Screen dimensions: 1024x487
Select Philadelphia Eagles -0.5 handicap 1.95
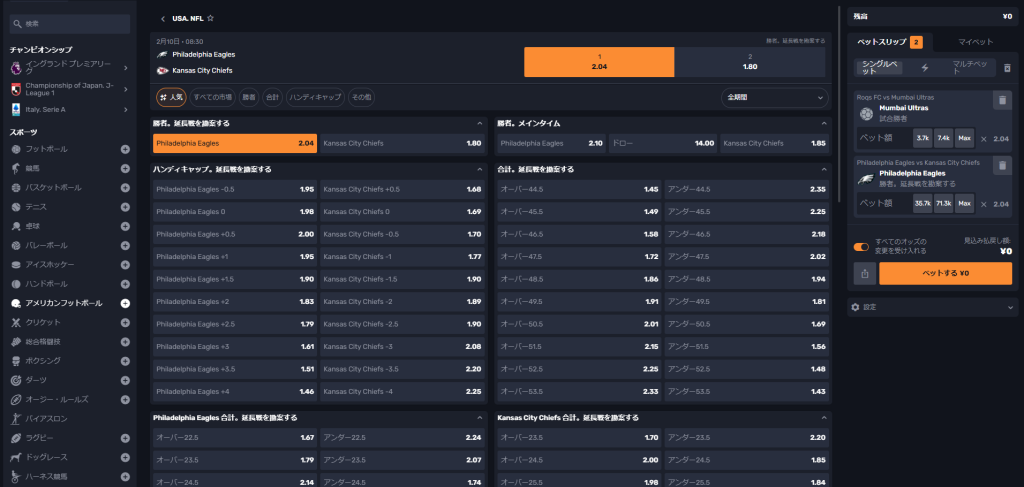click(235, 189)
